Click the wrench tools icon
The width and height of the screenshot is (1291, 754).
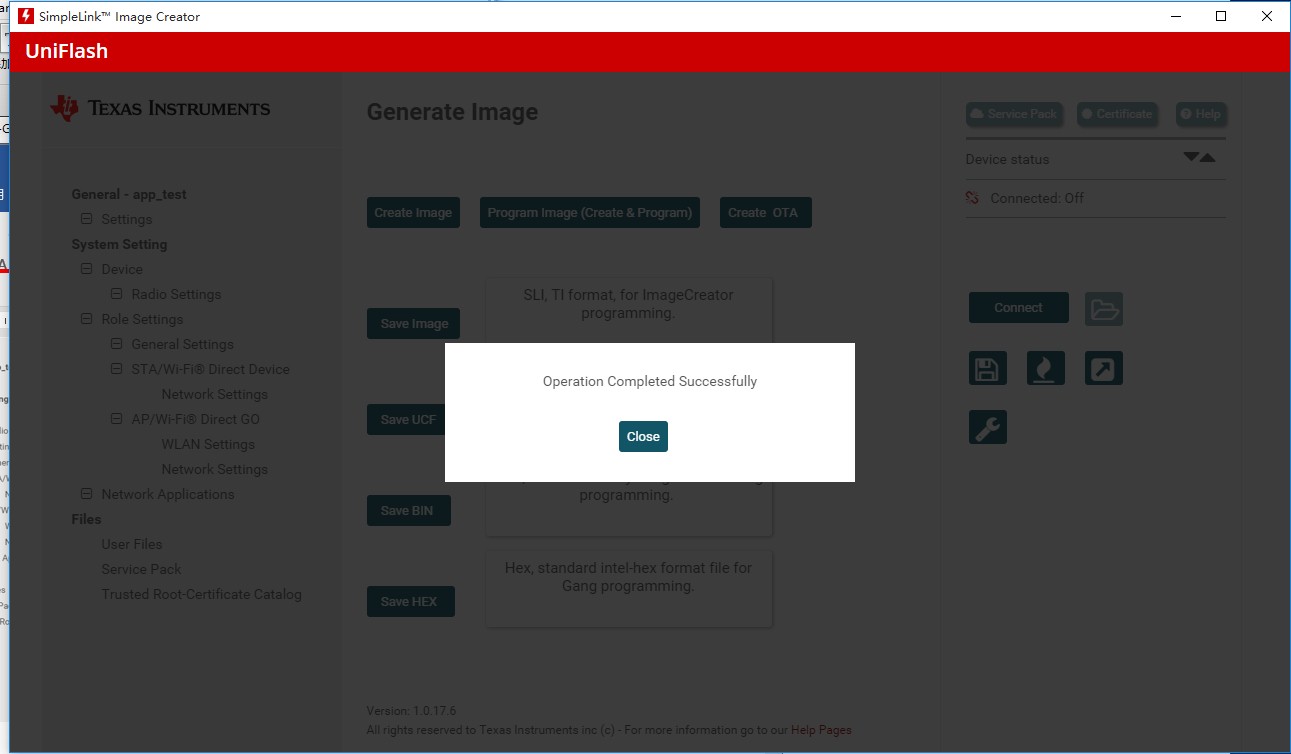[987, 427]
